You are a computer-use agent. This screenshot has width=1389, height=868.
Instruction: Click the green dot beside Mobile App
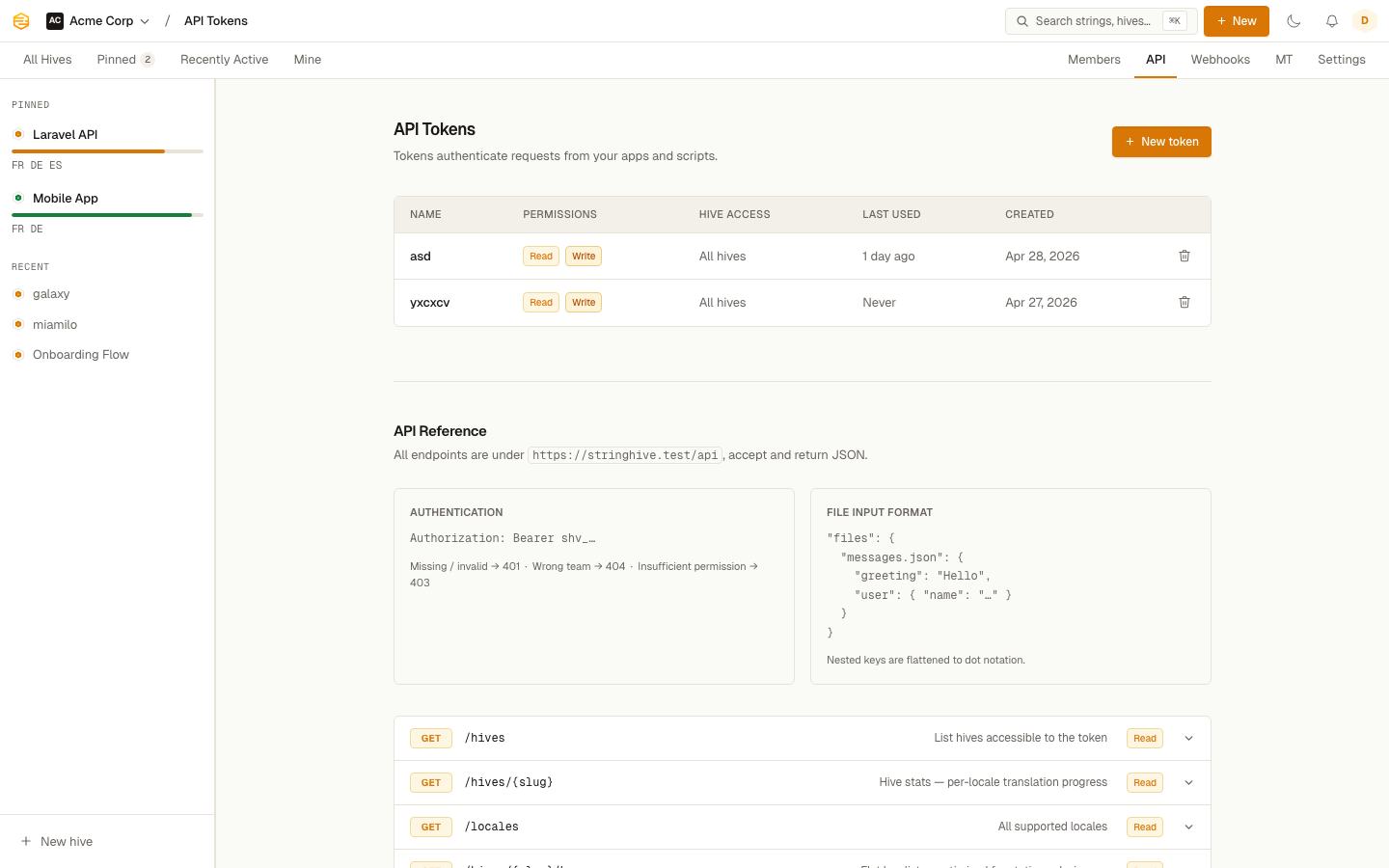click(x=18, y=199)
